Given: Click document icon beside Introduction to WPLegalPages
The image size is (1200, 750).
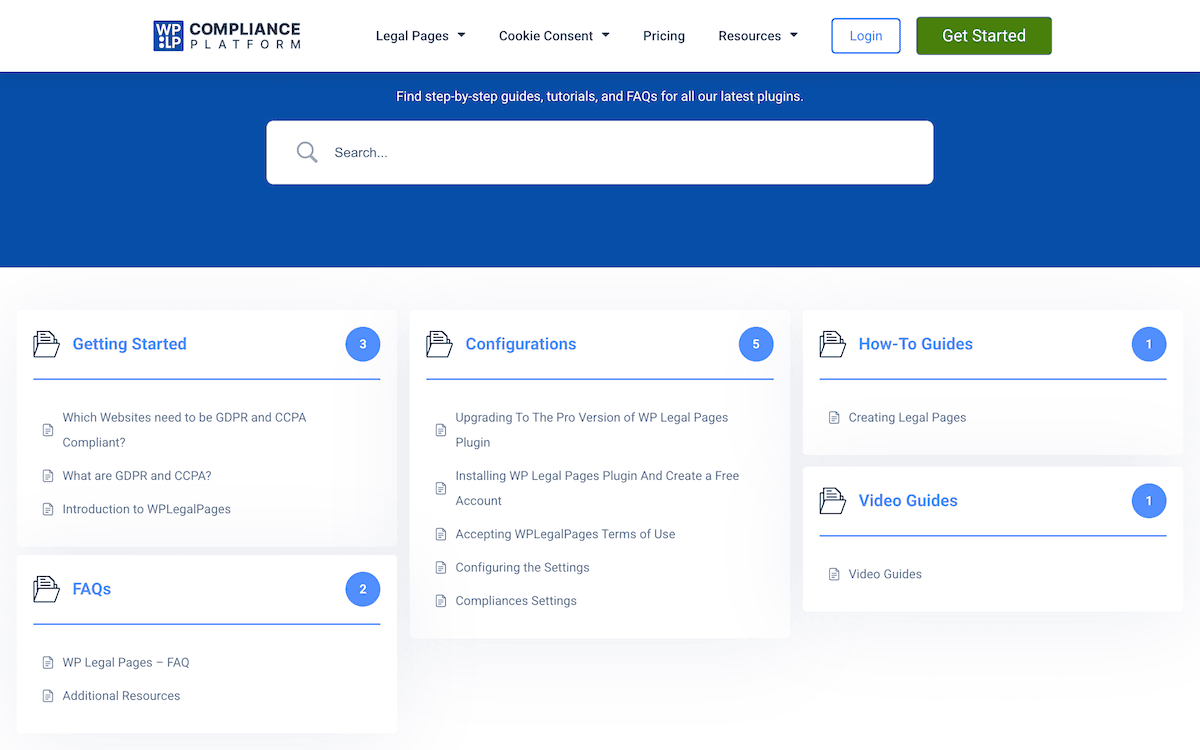Looking at the screenshot, I should [47, 509].
